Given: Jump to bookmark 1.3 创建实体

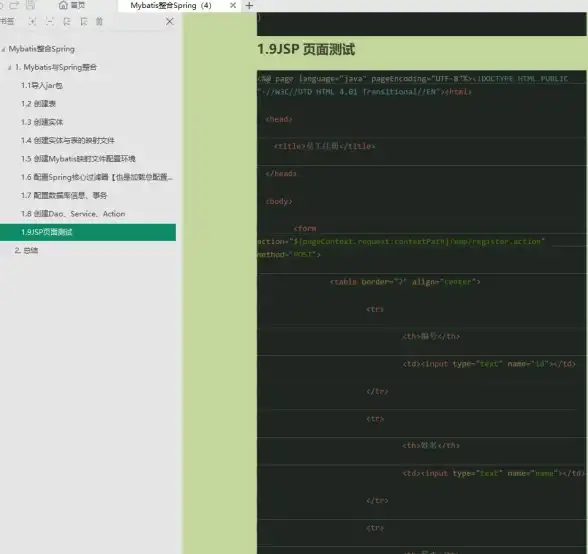Looking at the screenshot, I should tap(42, 122).
